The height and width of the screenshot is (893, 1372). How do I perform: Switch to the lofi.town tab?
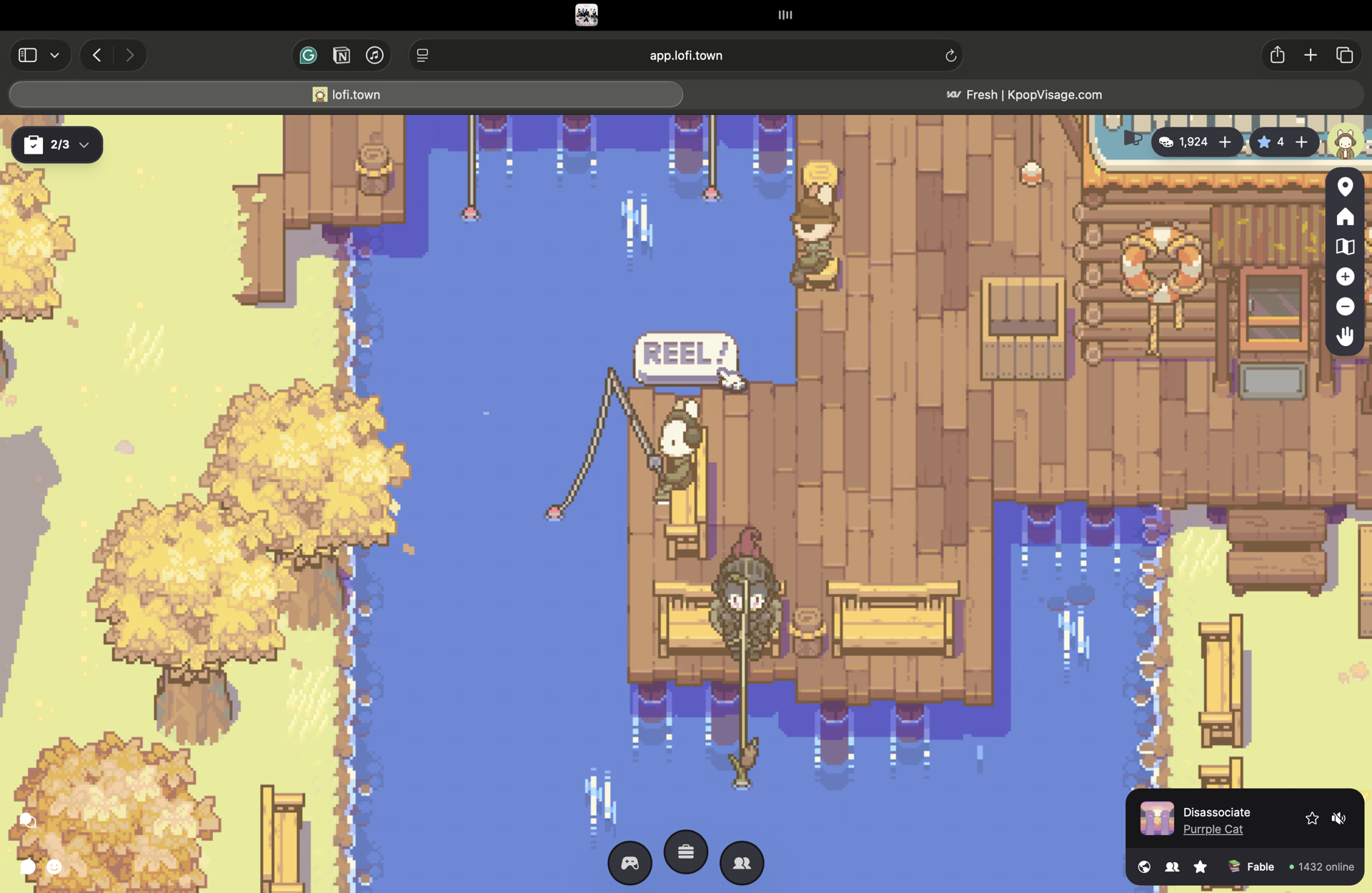346,94
